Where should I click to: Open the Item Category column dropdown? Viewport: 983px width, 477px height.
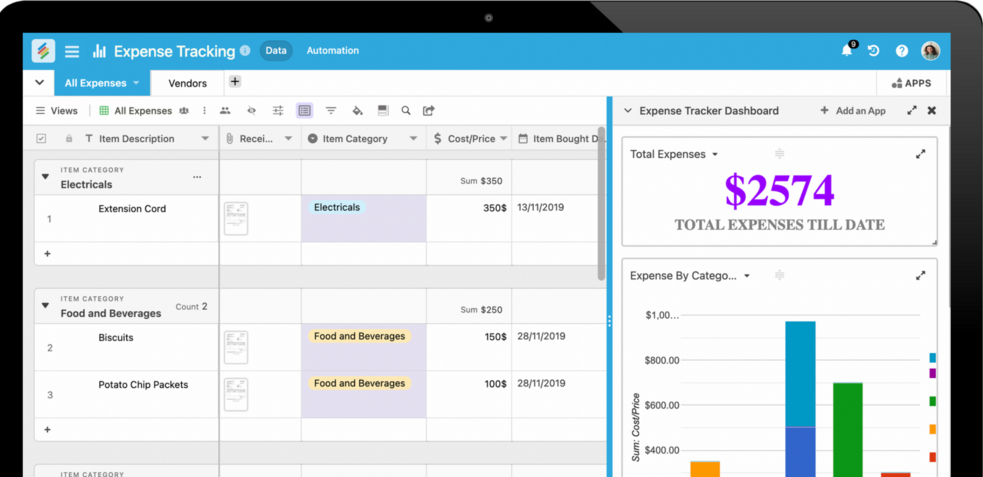[413, 139]
